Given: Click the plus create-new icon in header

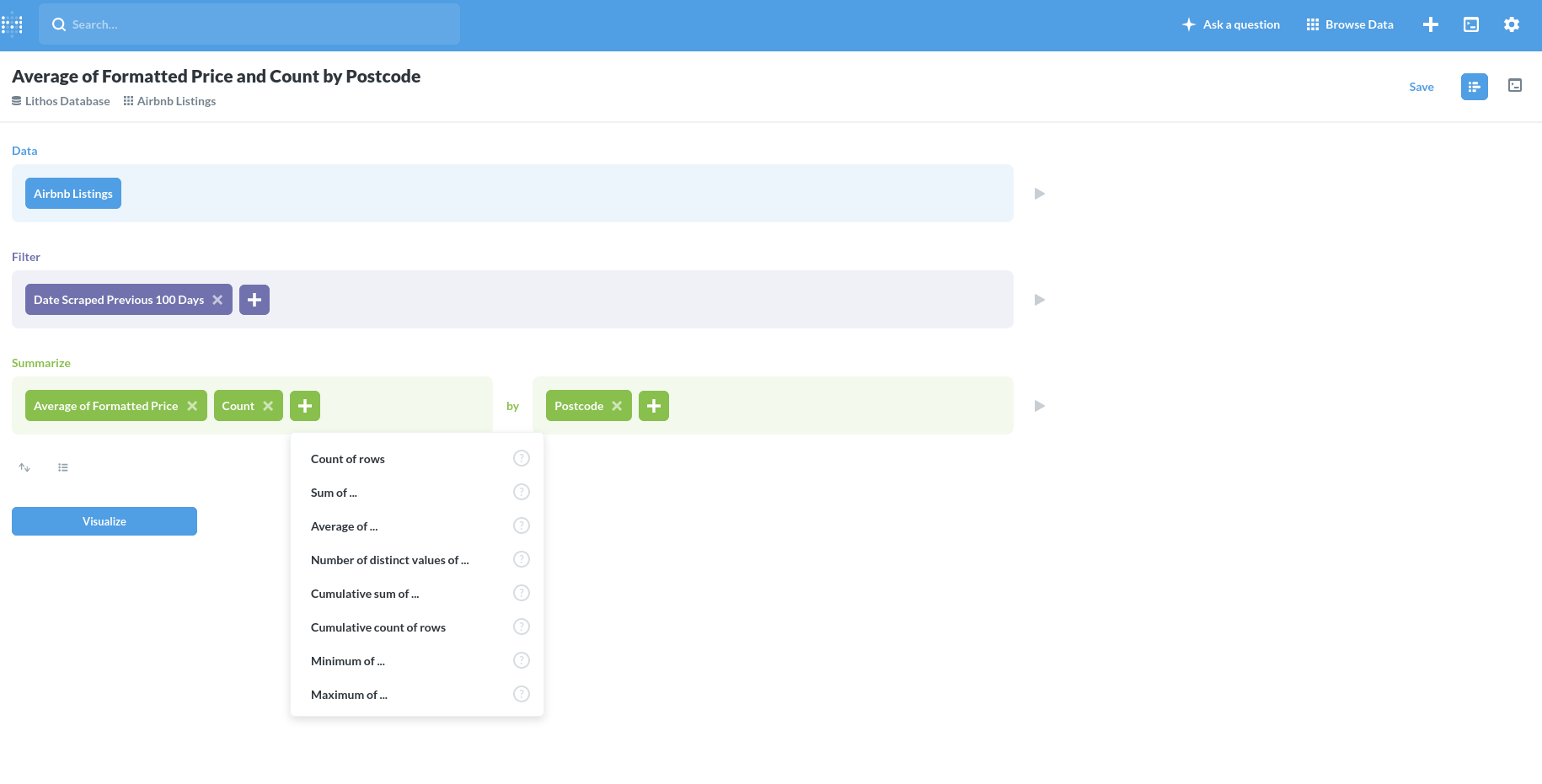Looking at the screenshot, I should coord(1431,24).
